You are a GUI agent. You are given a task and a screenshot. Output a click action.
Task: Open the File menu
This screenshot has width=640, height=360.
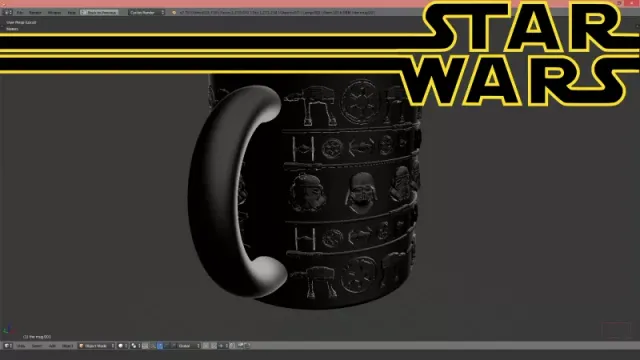tap(20, 13)
